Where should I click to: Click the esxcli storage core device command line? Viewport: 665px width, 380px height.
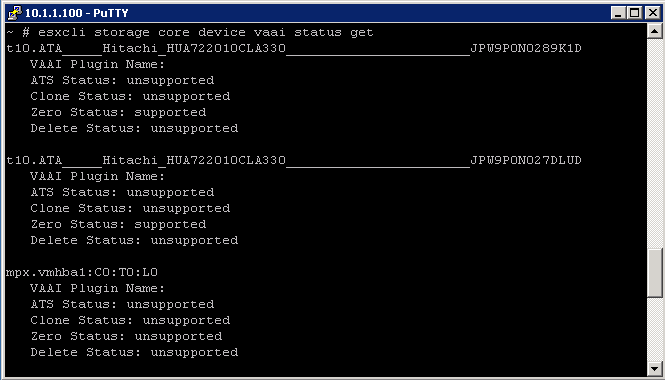tap(190, 33)
